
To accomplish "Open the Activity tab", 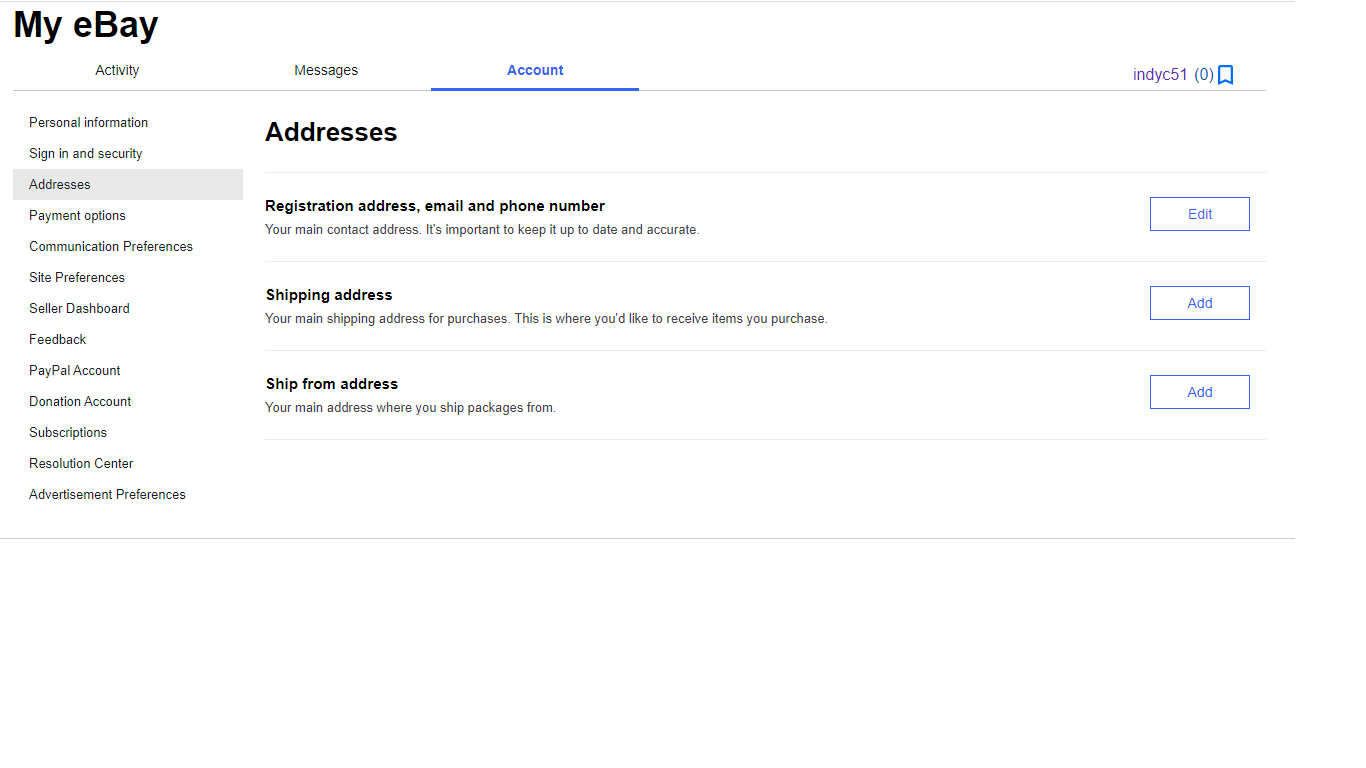I will point(117,70).
